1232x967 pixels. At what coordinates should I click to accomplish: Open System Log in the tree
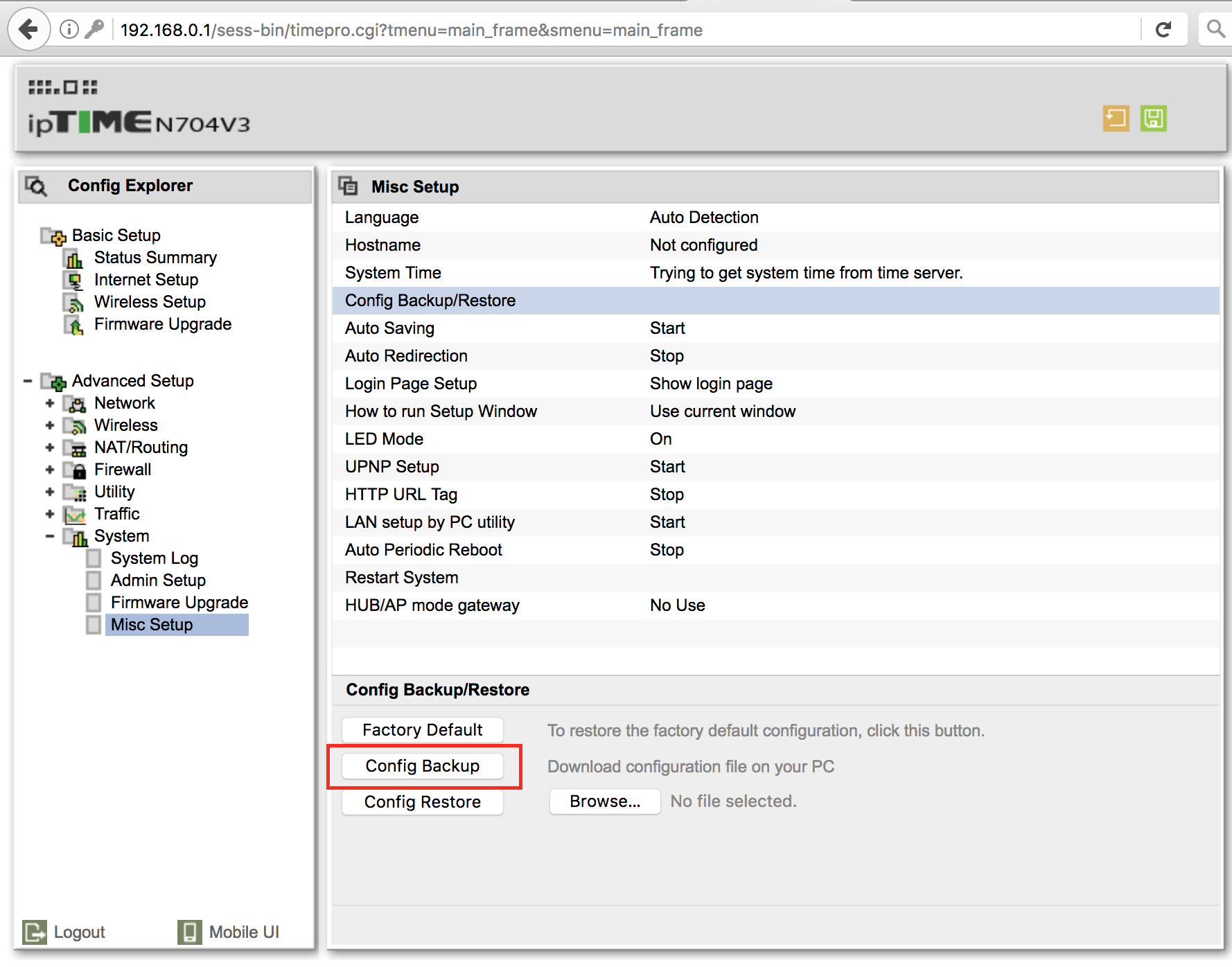155,558
